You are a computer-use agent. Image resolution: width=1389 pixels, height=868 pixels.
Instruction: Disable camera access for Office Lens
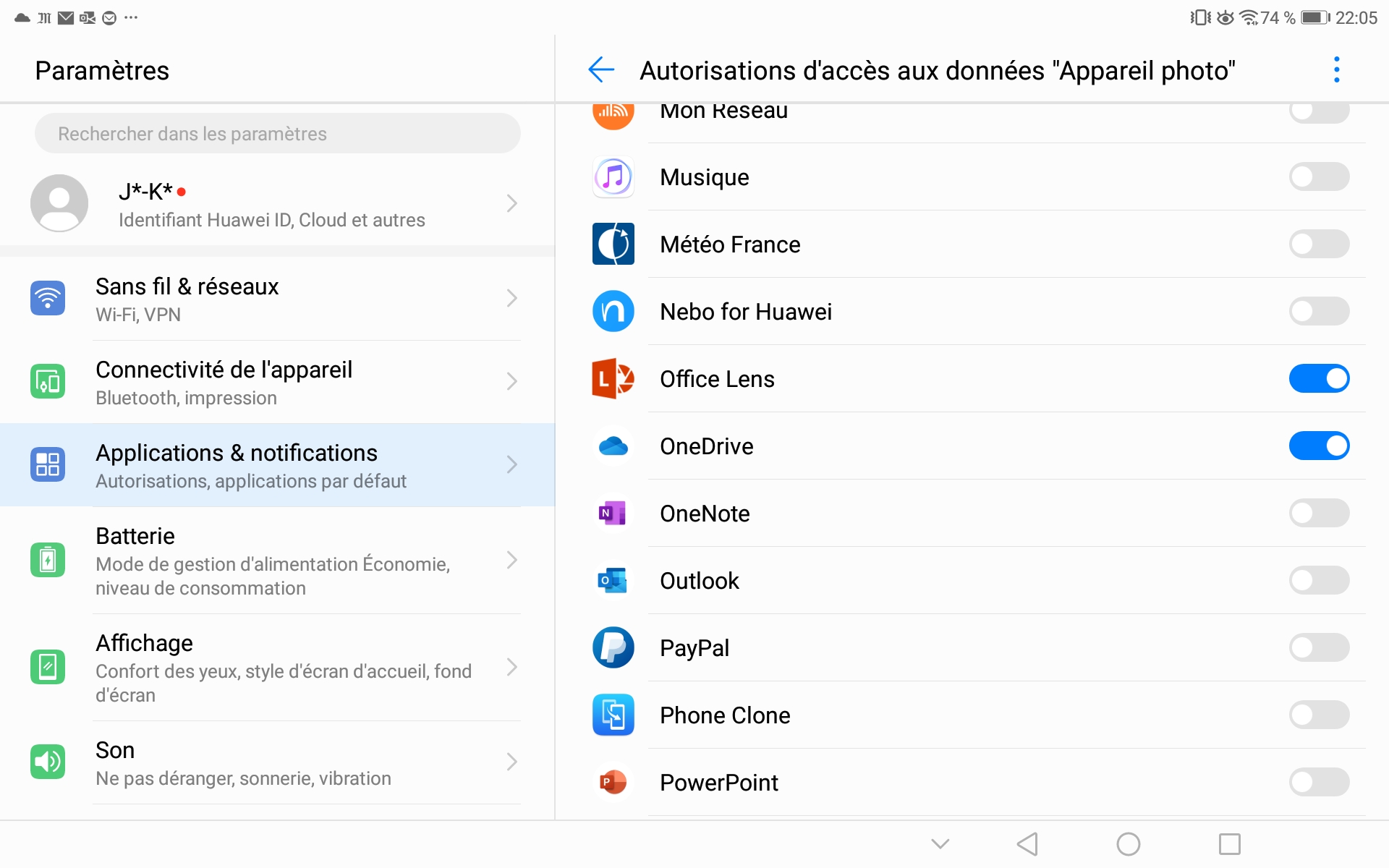(x=1318, y=378)
